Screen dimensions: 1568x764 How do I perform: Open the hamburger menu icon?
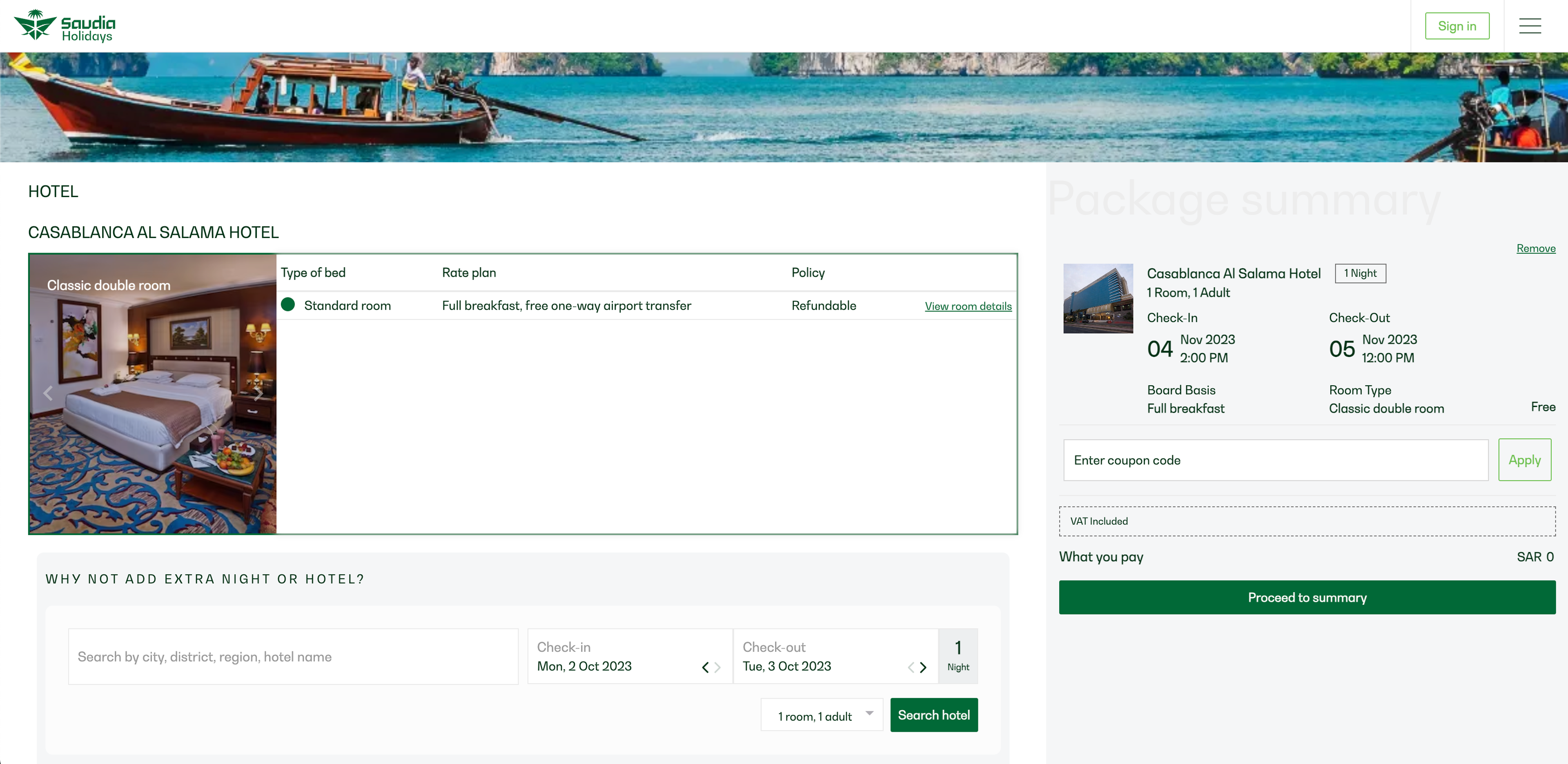(x=1529, y=26)
